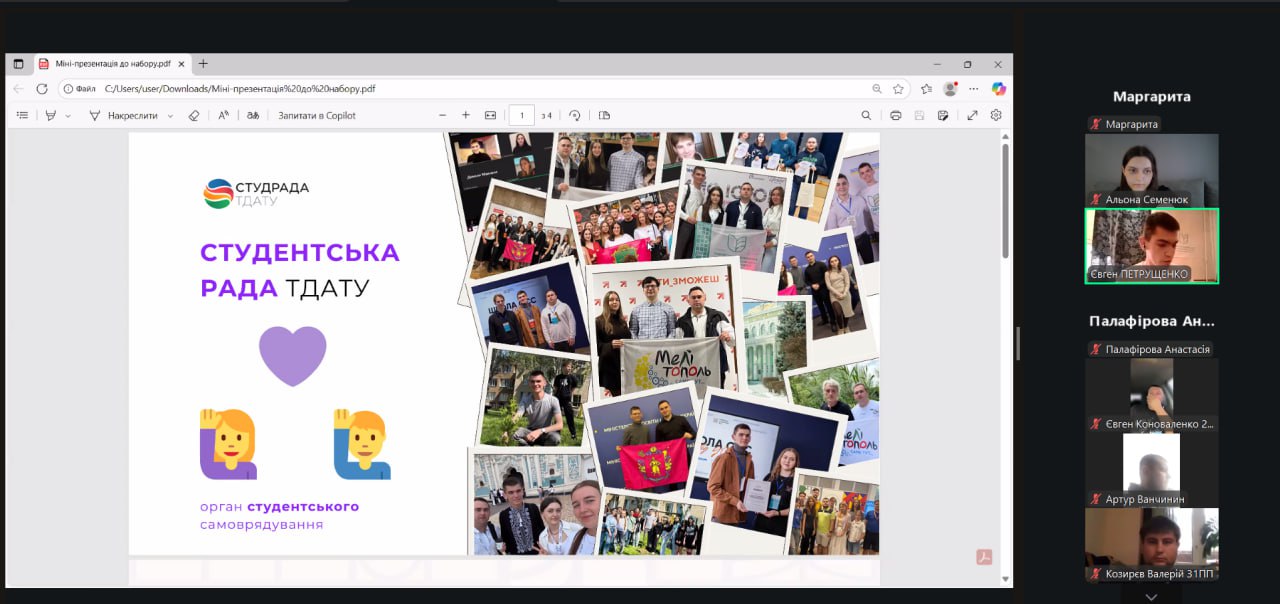Show the PDF table of contents
The image size is (1280, 604).
point(22,116)
